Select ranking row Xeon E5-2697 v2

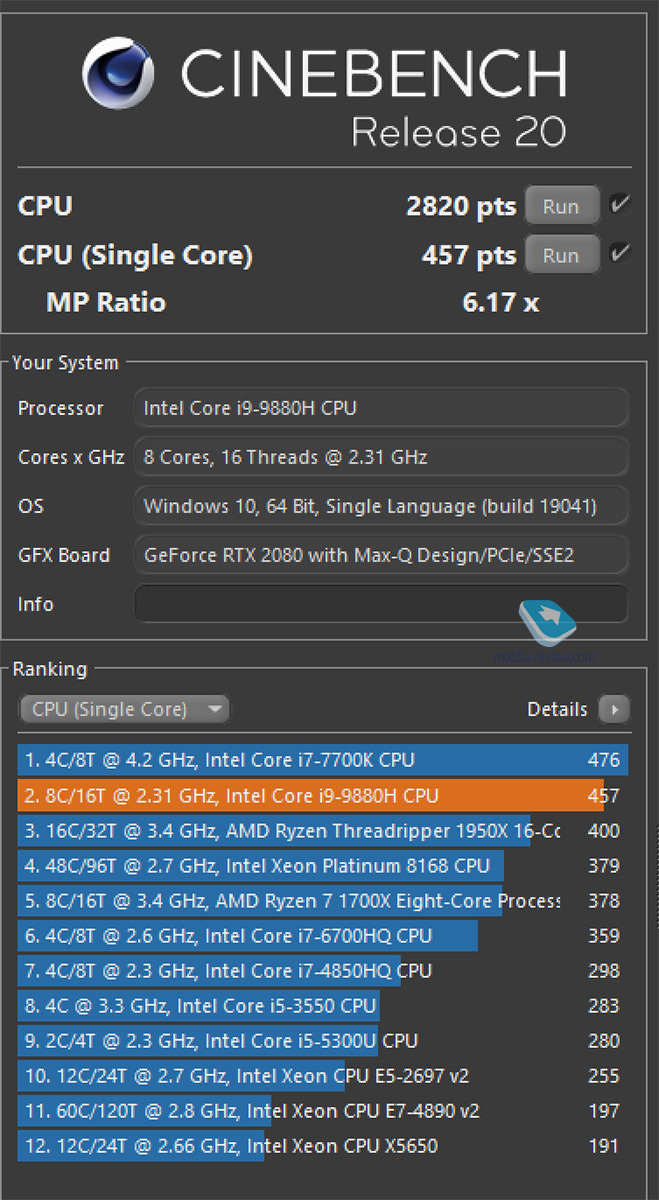[323, 1076]
